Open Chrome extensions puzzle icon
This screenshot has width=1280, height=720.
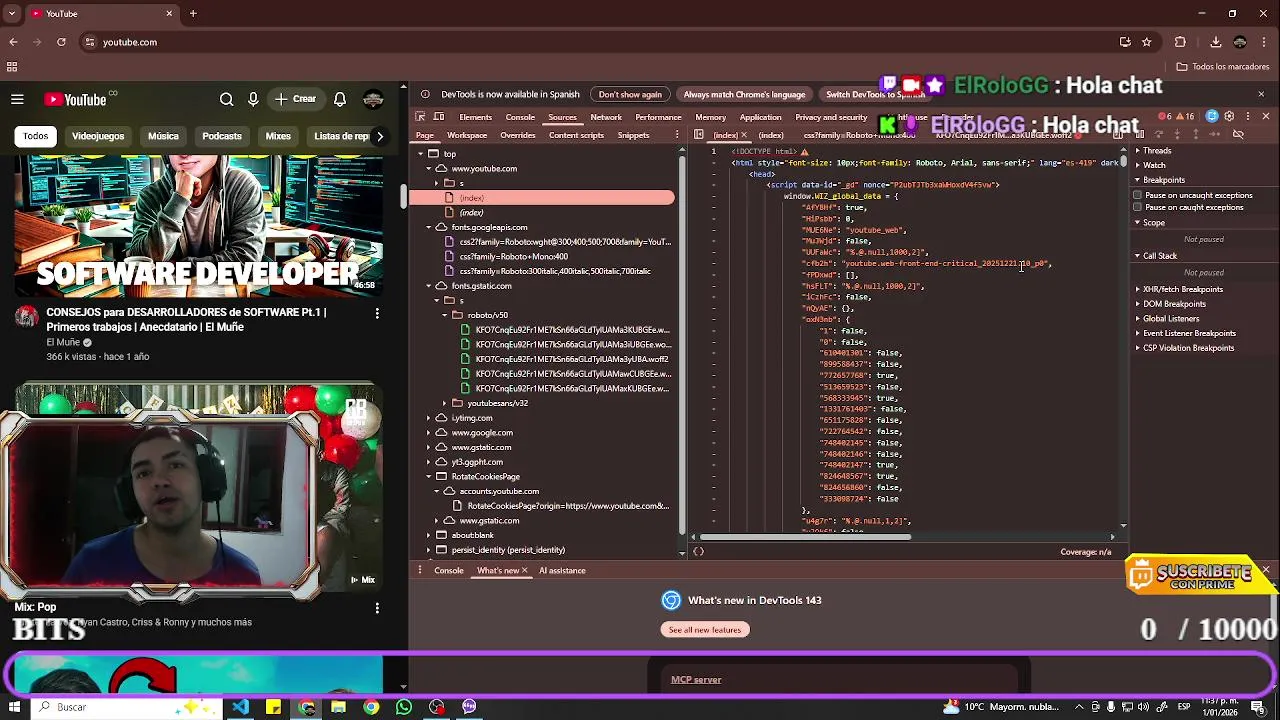[x=1180, y=42]
